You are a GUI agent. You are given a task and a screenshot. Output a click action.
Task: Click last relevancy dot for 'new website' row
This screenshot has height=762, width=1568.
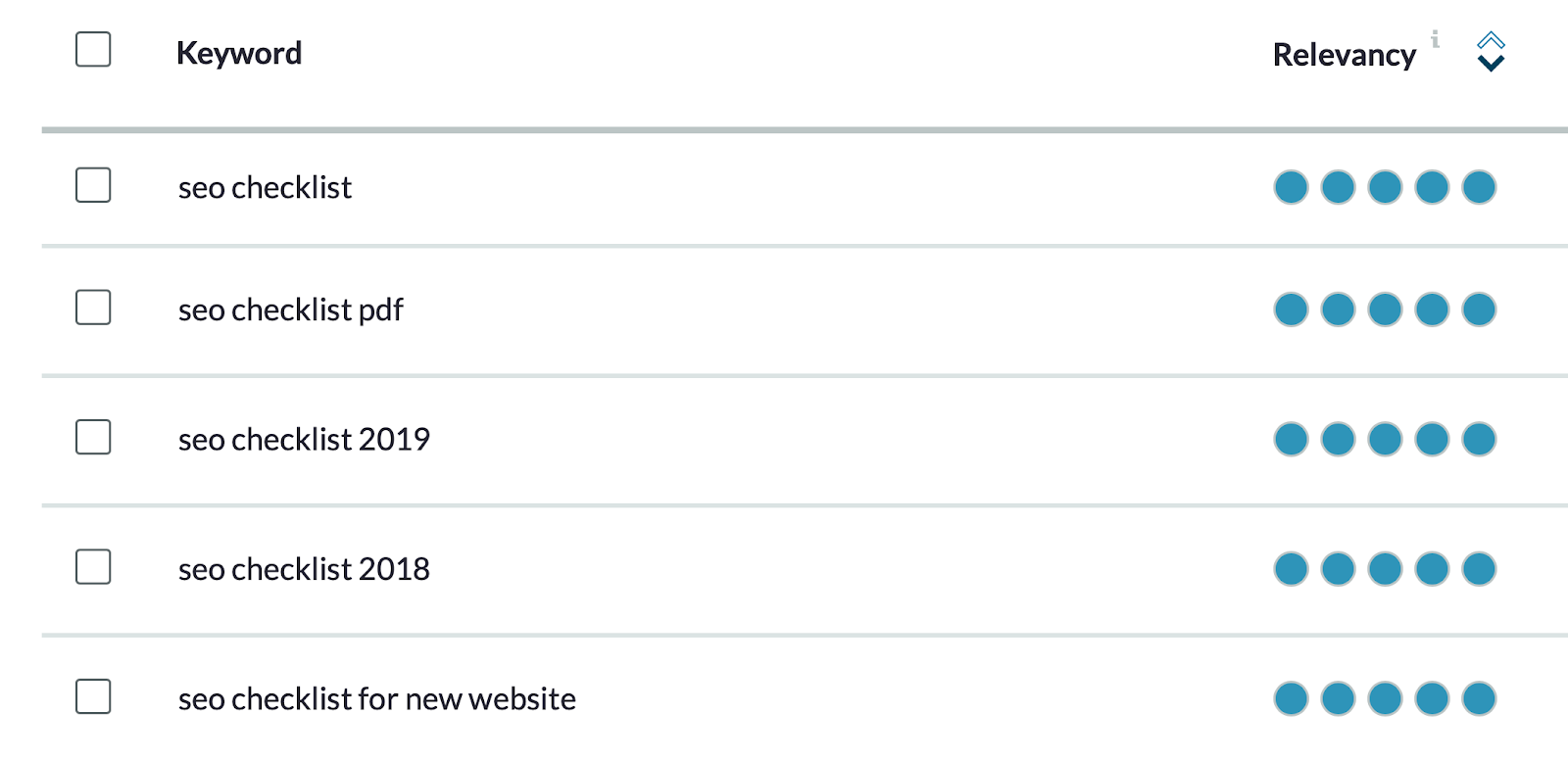[1479, 698]
